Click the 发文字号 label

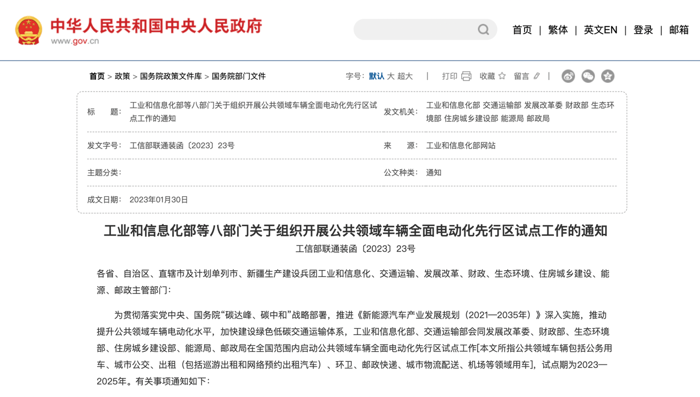coord(104,146)
